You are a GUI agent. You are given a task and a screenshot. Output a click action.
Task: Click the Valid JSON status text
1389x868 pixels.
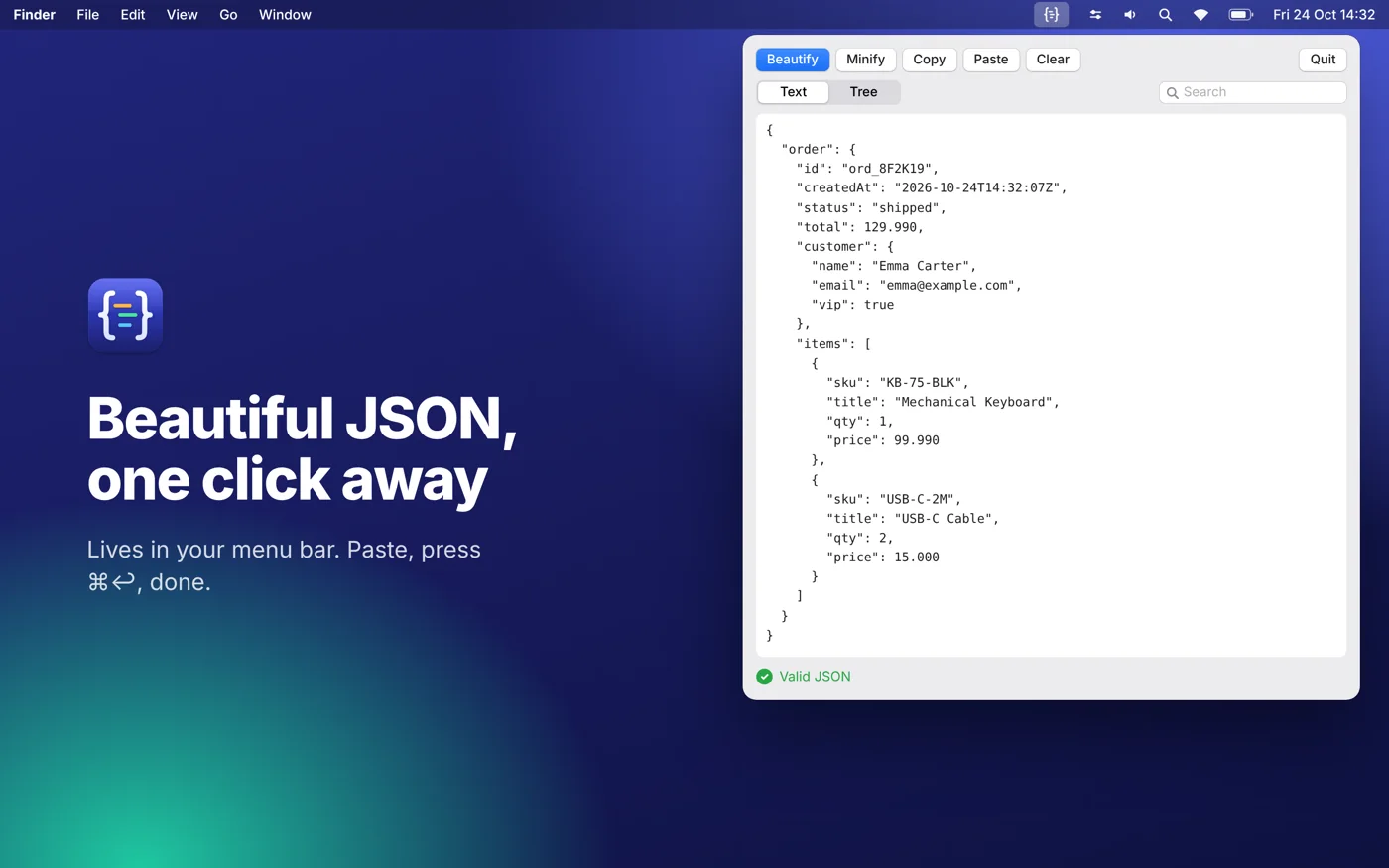pyautogui.click(x=815, y=677)
